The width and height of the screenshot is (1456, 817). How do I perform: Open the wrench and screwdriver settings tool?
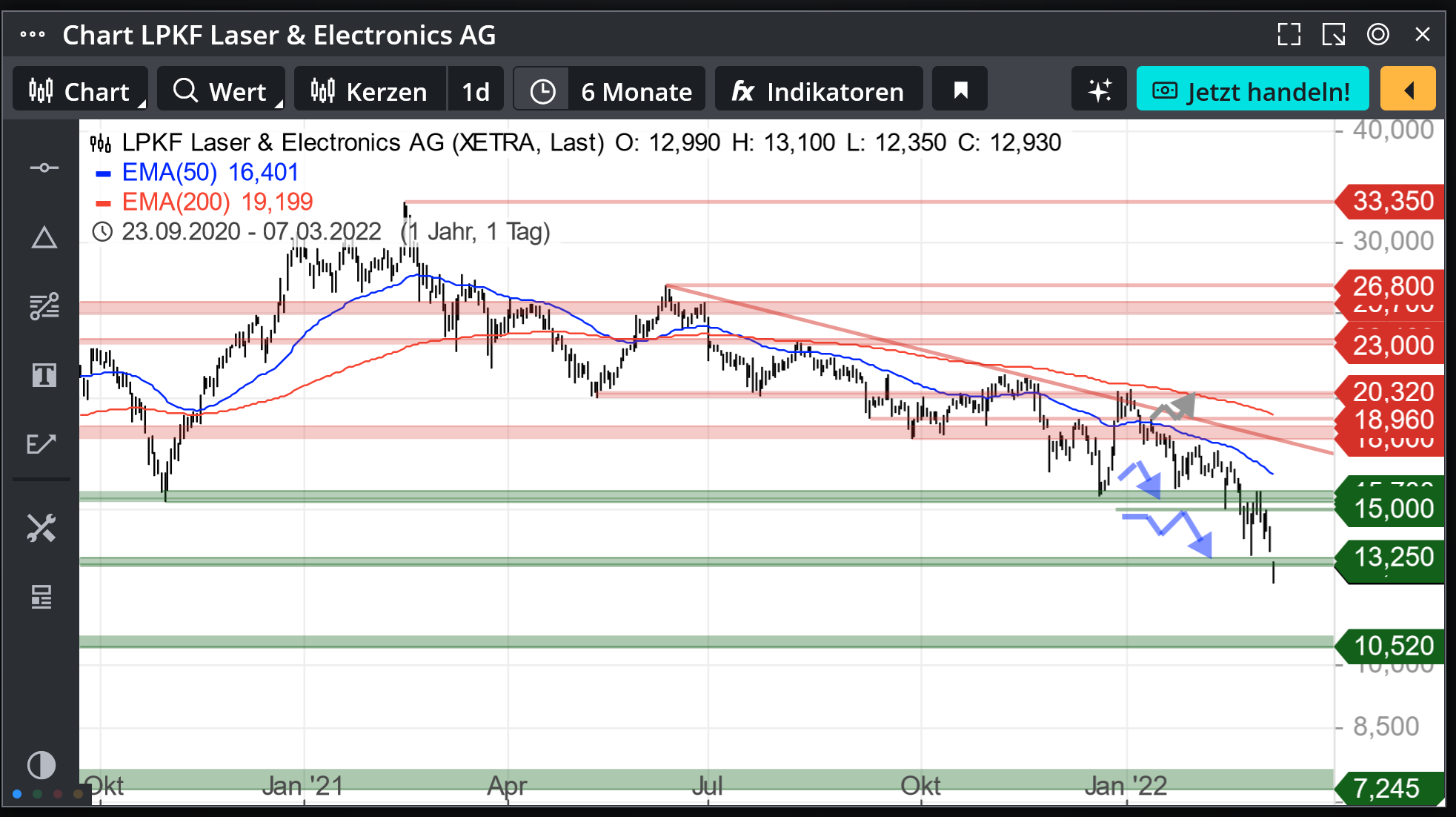[41, 528]
